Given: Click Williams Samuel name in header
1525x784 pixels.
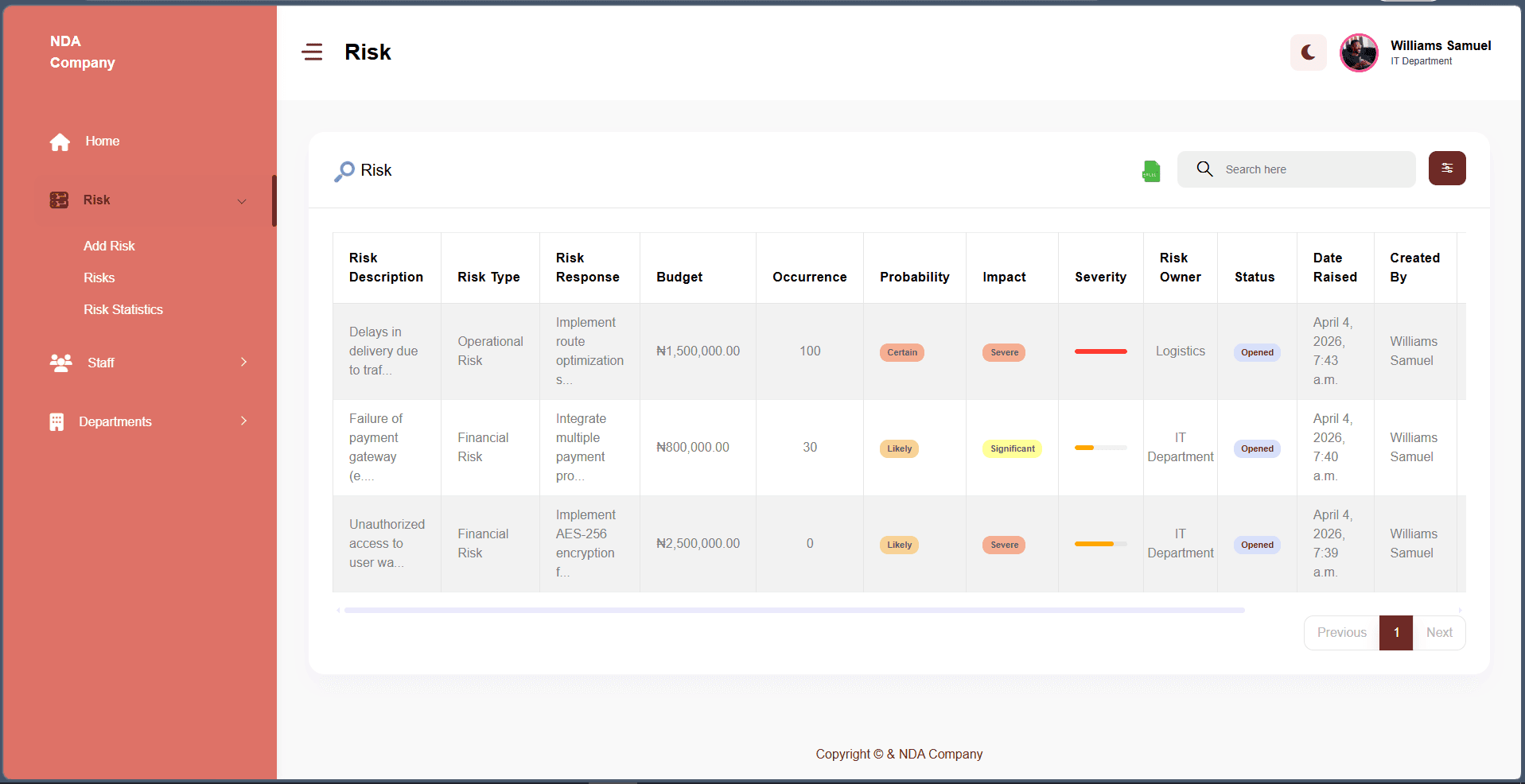Looking at the screenshot, I should point(1441,45).
